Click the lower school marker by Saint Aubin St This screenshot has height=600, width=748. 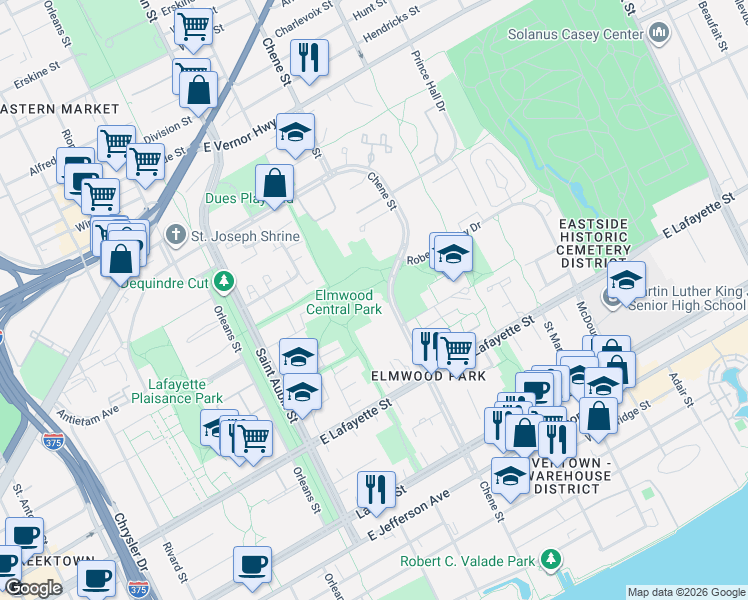click(x=302, y=393)
